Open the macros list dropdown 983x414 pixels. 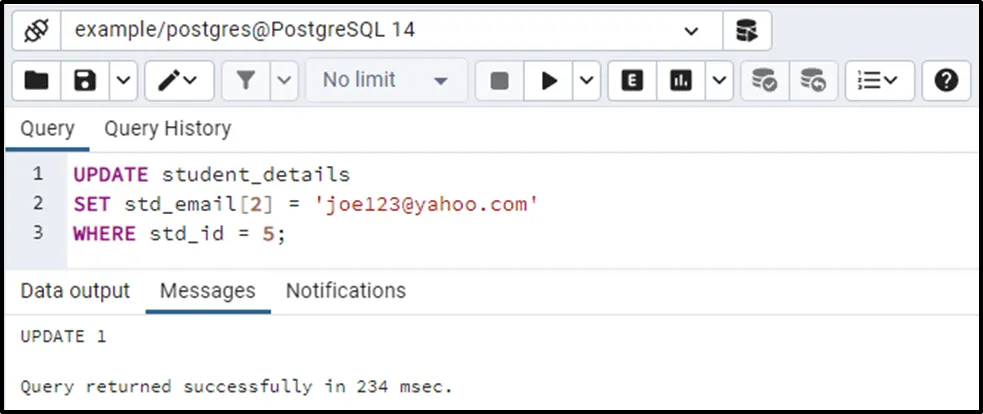pos(880,81)
